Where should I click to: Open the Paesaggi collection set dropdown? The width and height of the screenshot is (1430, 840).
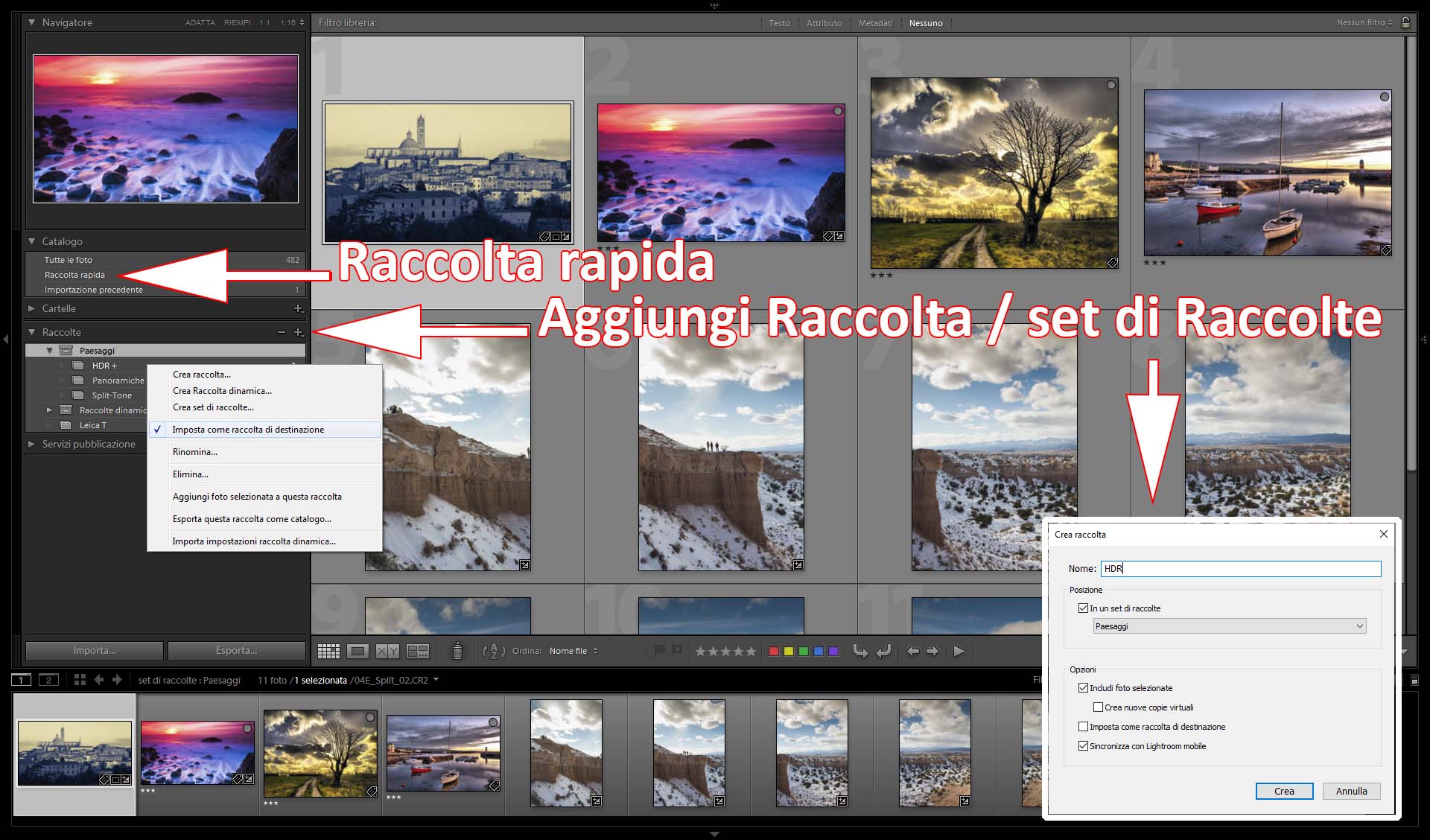click(x=1229, y=626)
